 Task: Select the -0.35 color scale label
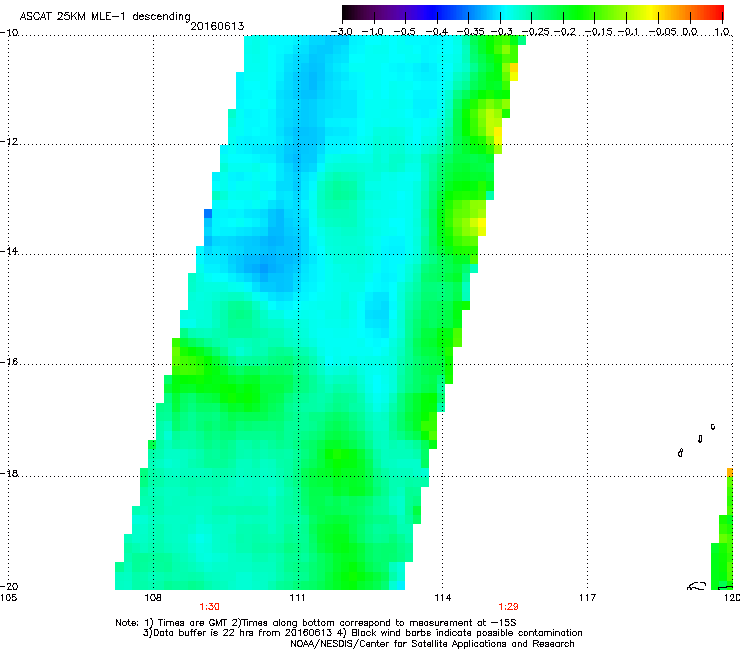[470, 32]
